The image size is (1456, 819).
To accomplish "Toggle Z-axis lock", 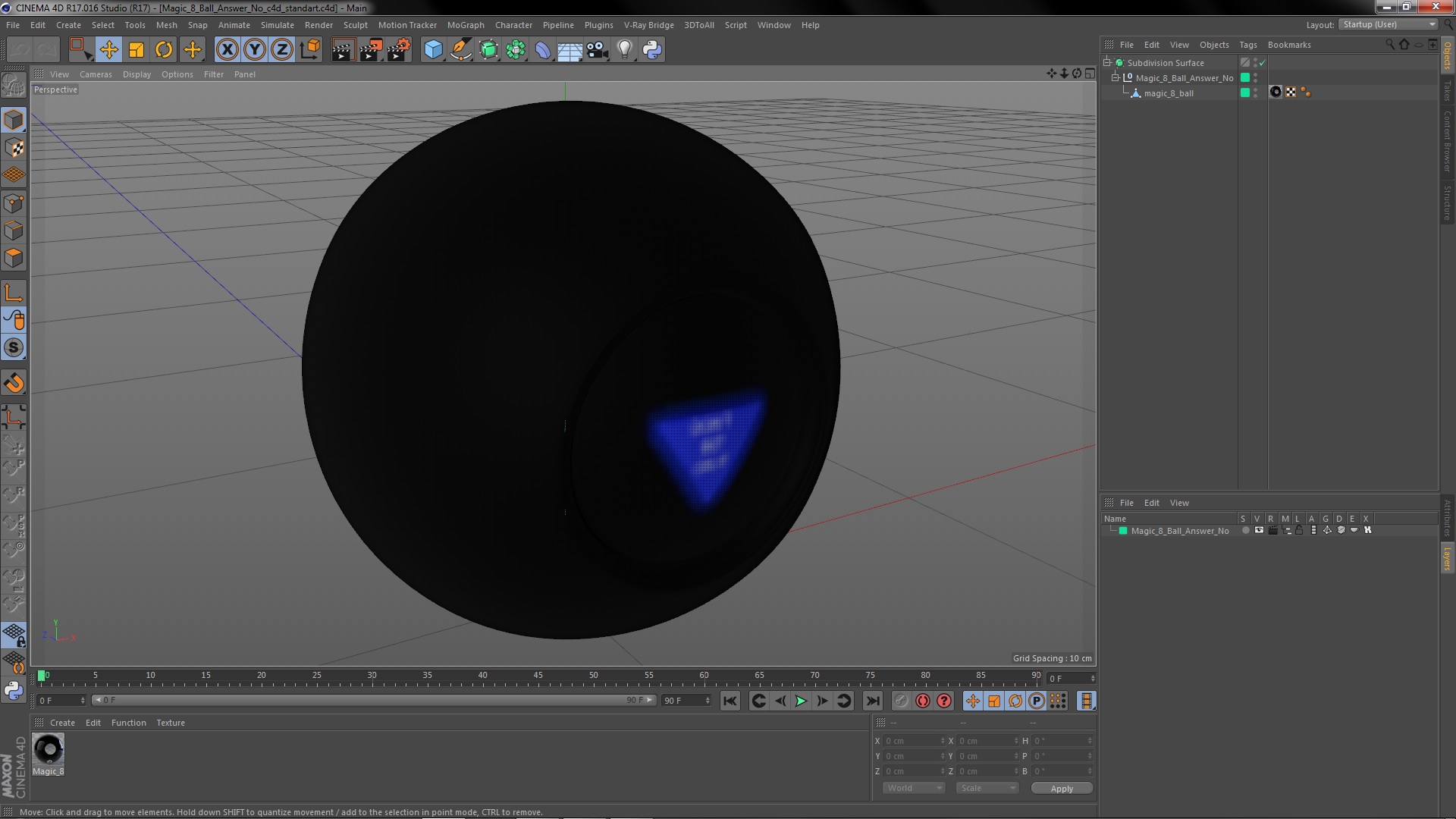I will click(x=281, y=50).
